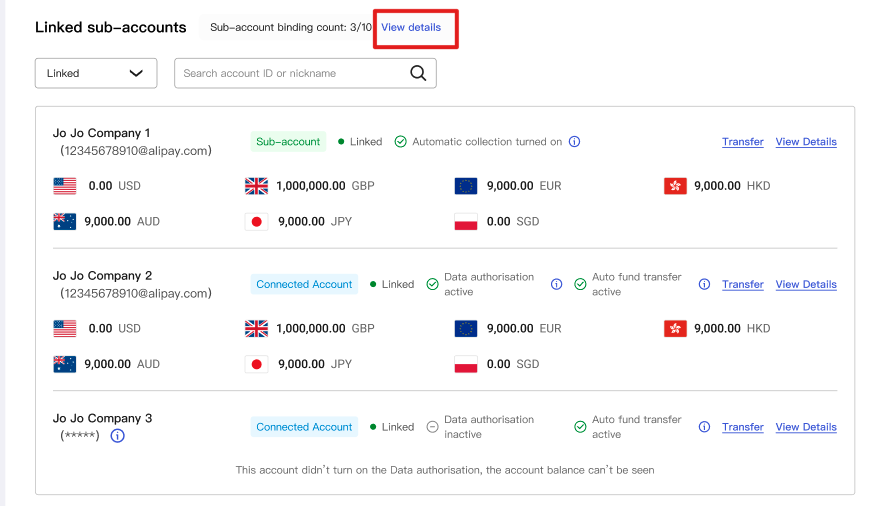Click the Sub-account tag on Jo Jo Company 1

(x=288, y=142)
